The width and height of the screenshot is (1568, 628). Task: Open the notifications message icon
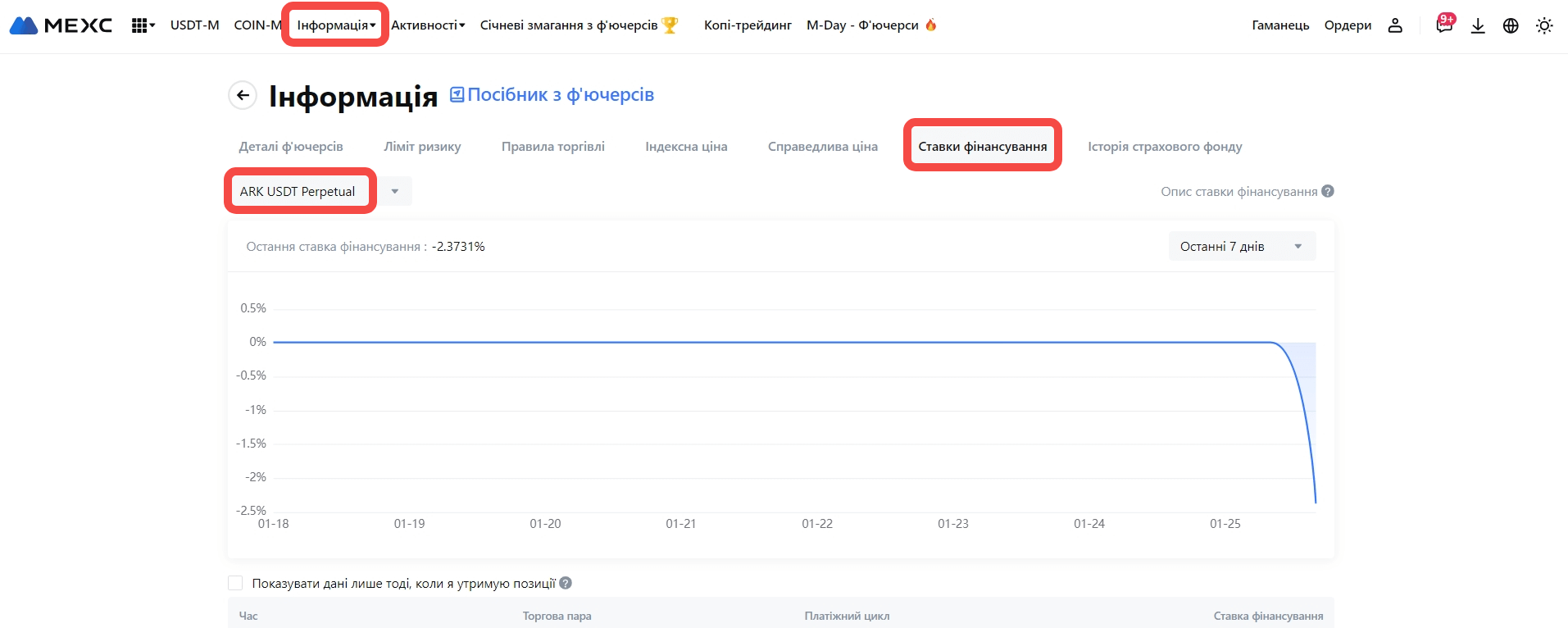pos(1443,25)
